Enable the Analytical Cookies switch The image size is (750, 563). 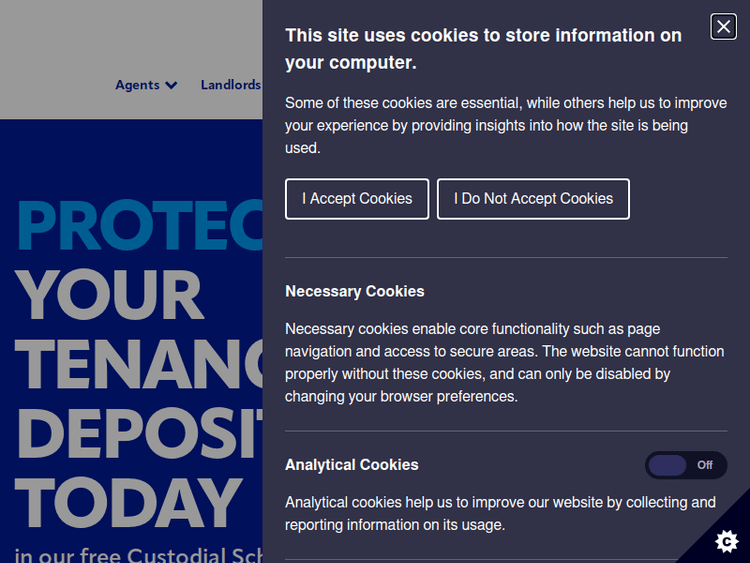685,465
